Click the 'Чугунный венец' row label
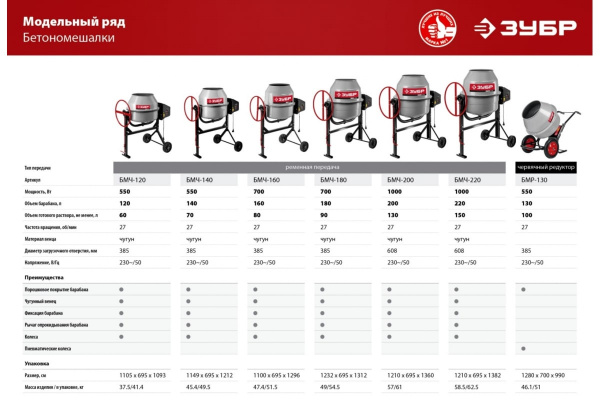The height and width of the screenshot is (400, 600). point(40,302)
